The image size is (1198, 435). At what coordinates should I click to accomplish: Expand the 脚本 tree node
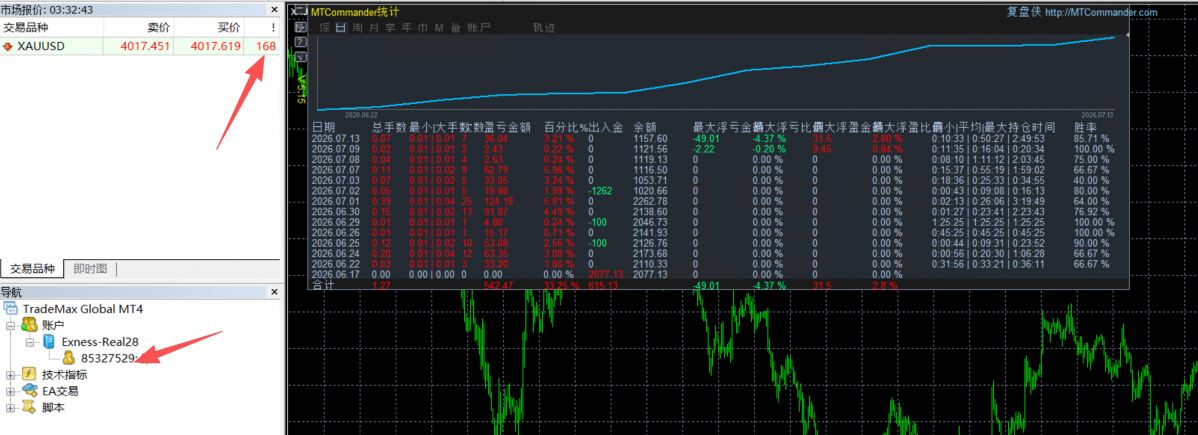click(x=11, y=407)
